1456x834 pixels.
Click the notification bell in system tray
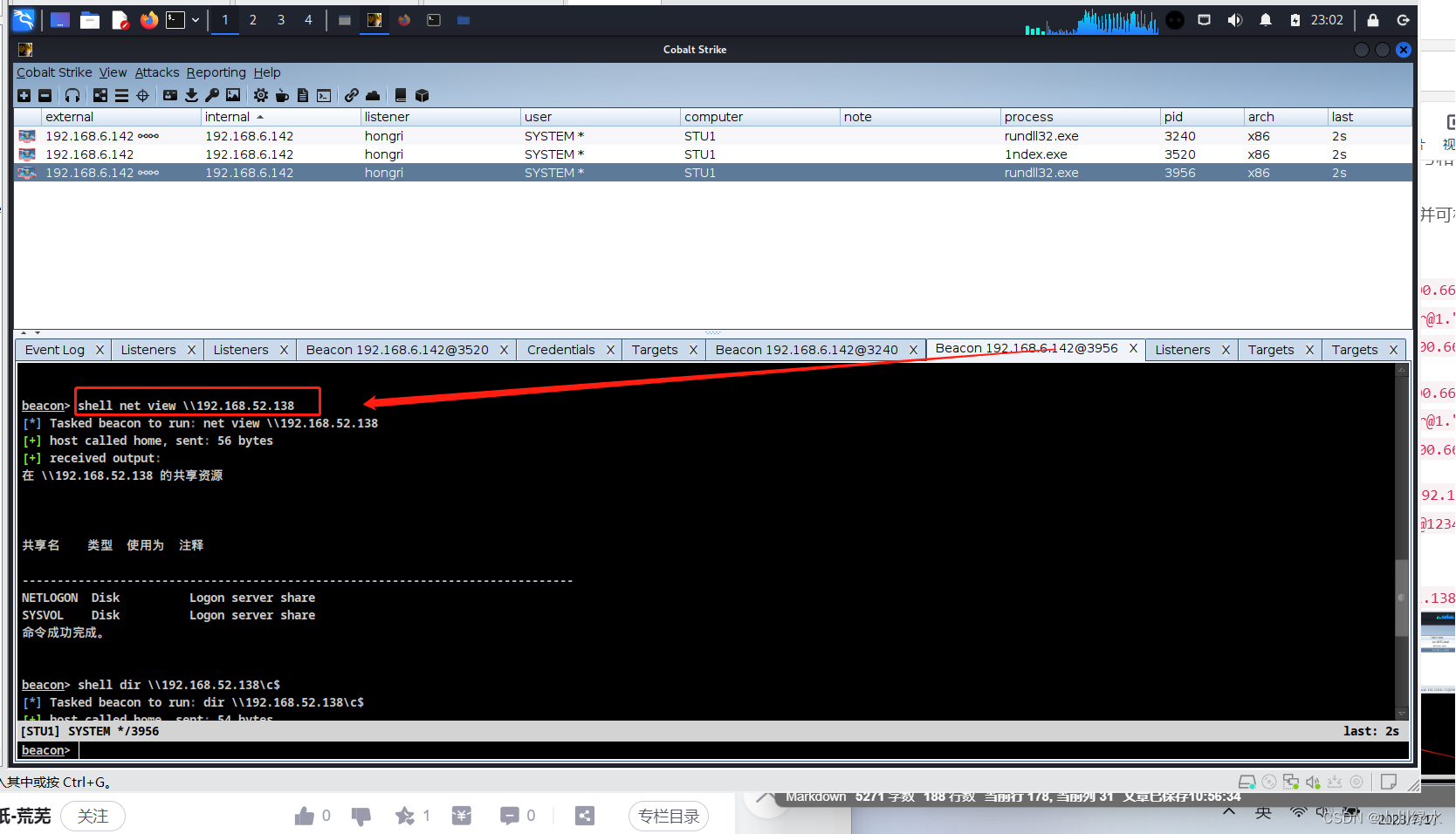[x=1266, y=20]
